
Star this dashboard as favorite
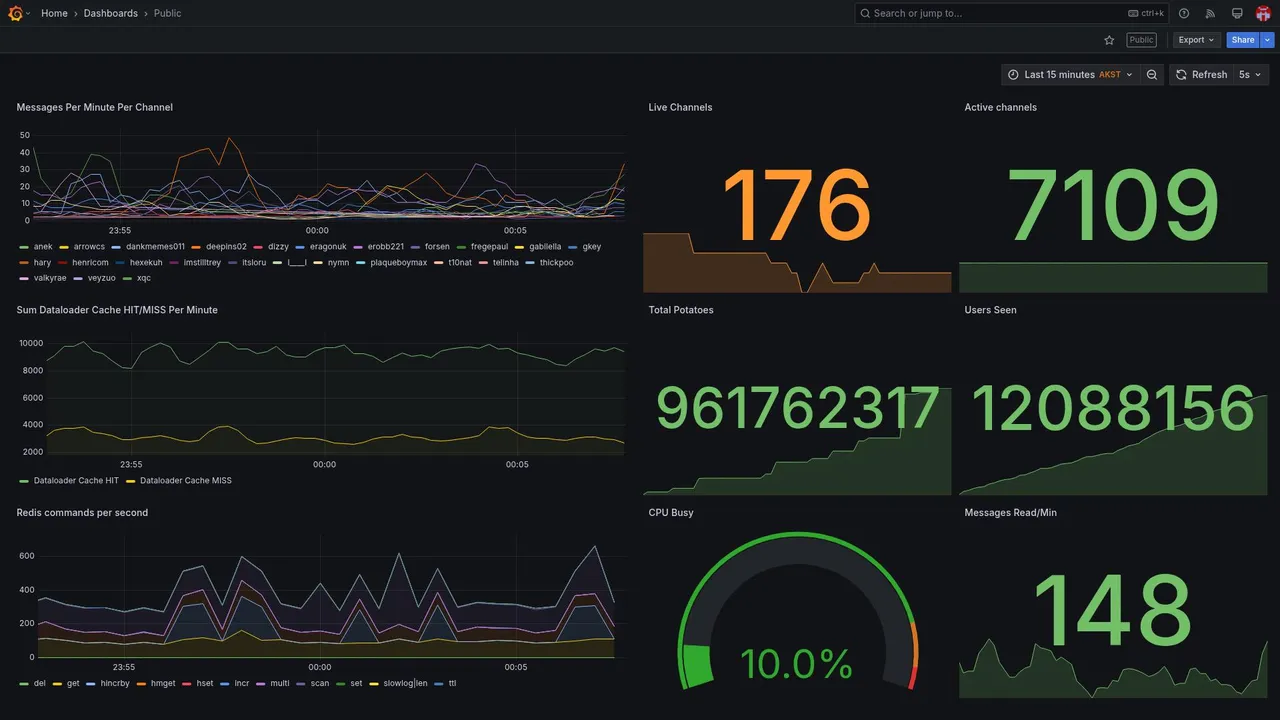pyautogui.click(x=1109, y=40)
